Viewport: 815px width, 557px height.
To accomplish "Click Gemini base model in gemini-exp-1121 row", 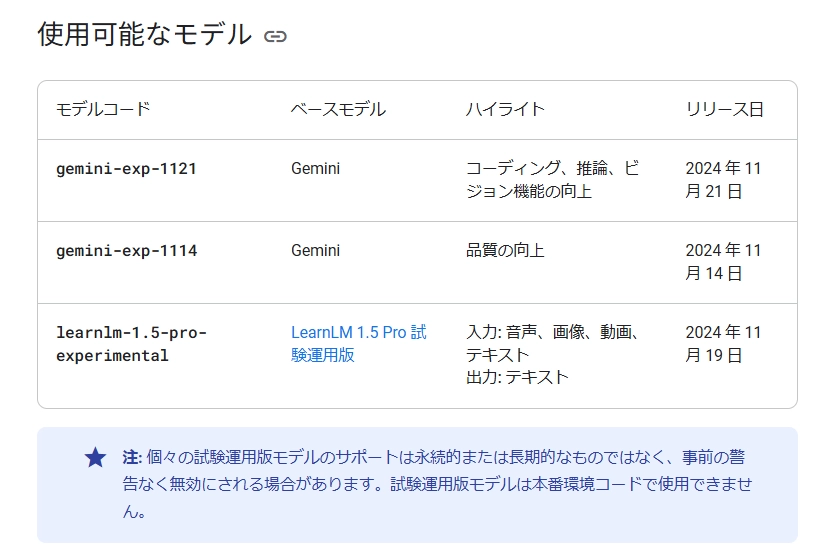I will (316, 169).
